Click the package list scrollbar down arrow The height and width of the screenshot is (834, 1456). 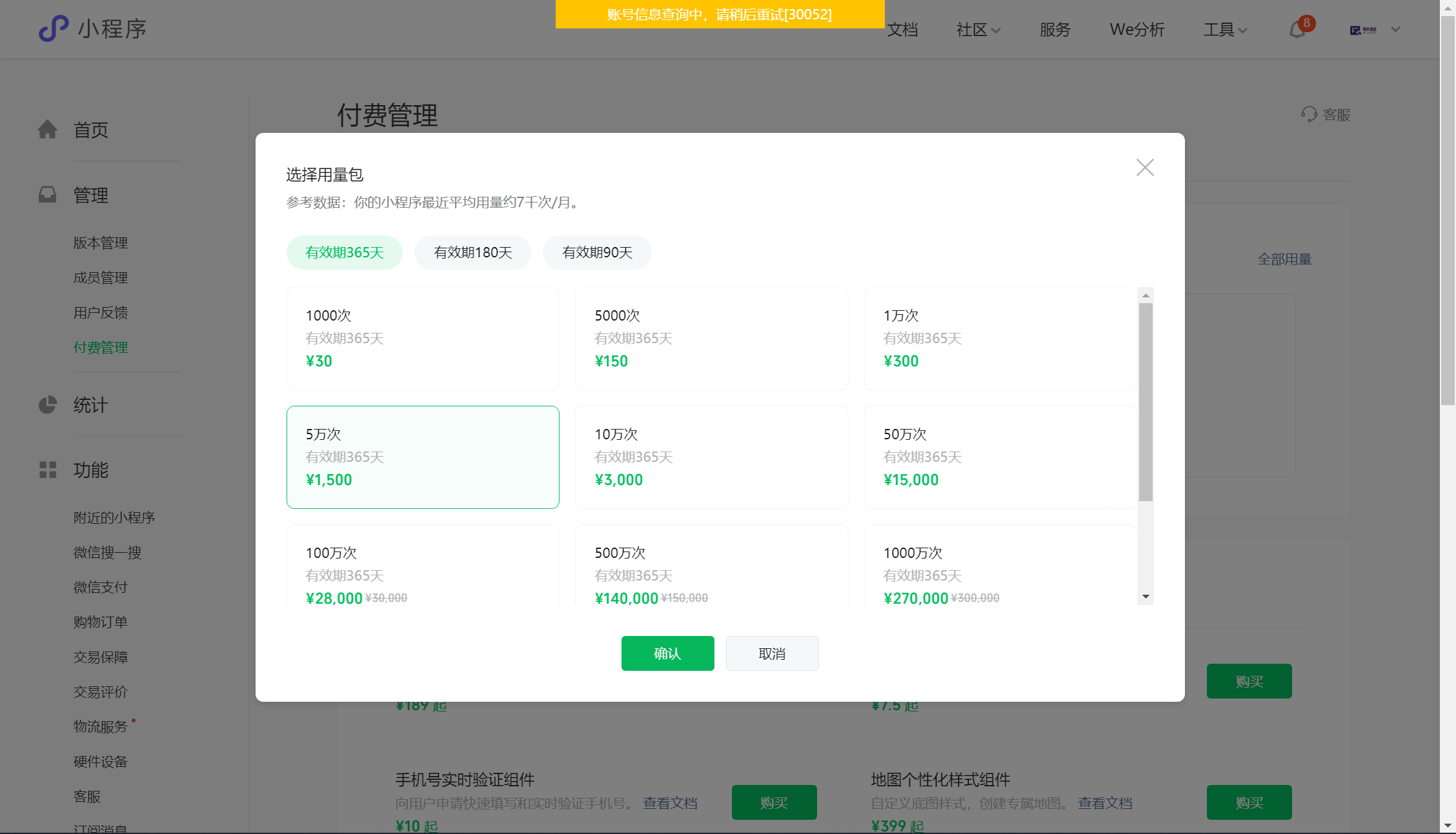coord(1146,597)
